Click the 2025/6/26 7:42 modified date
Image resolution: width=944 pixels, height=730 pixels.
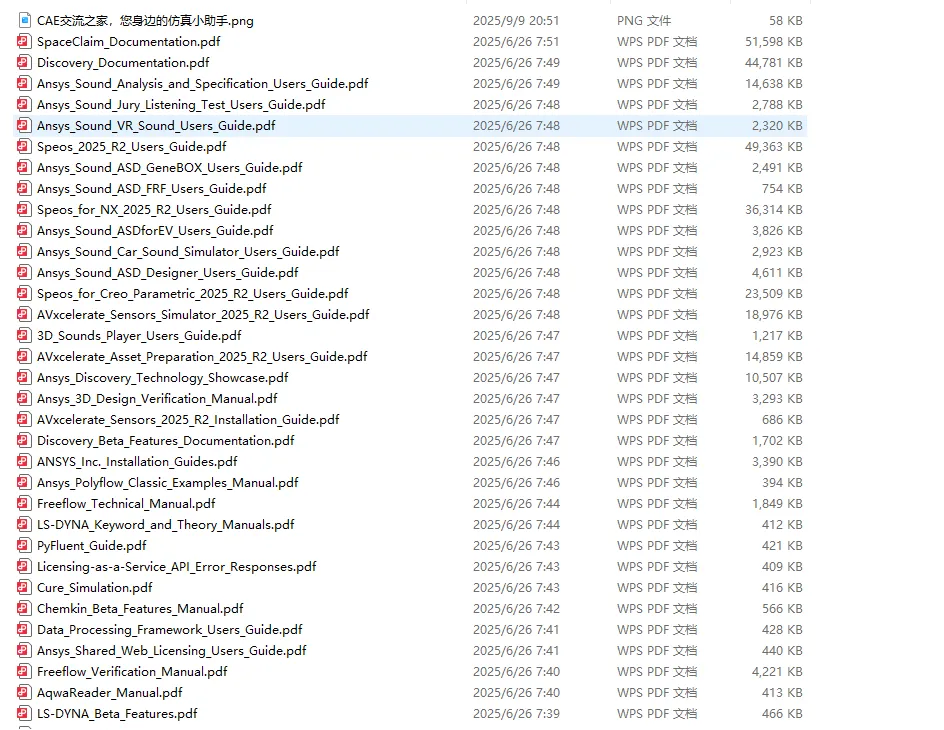(516, 608)
